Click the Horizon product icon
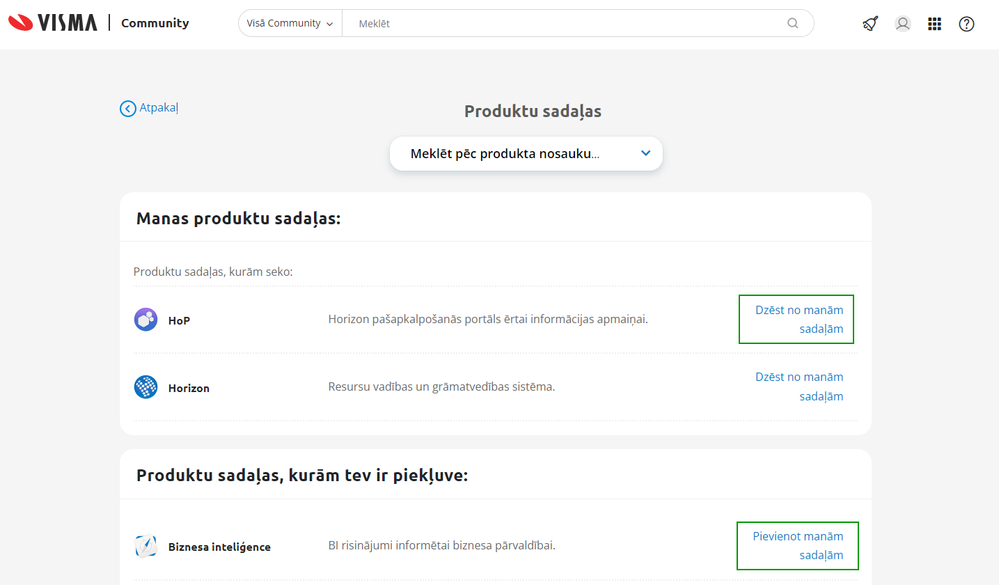The width and height of the screenshot is (999, 585). point(146,387)
